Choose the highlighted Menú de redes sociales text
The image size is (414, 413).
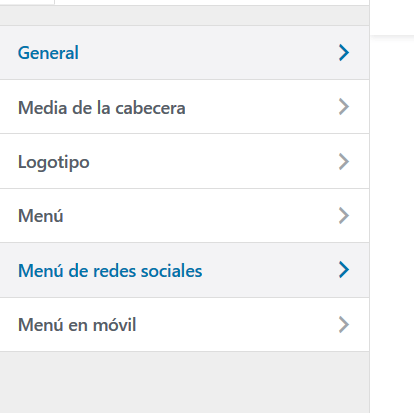tap(110, 270)
